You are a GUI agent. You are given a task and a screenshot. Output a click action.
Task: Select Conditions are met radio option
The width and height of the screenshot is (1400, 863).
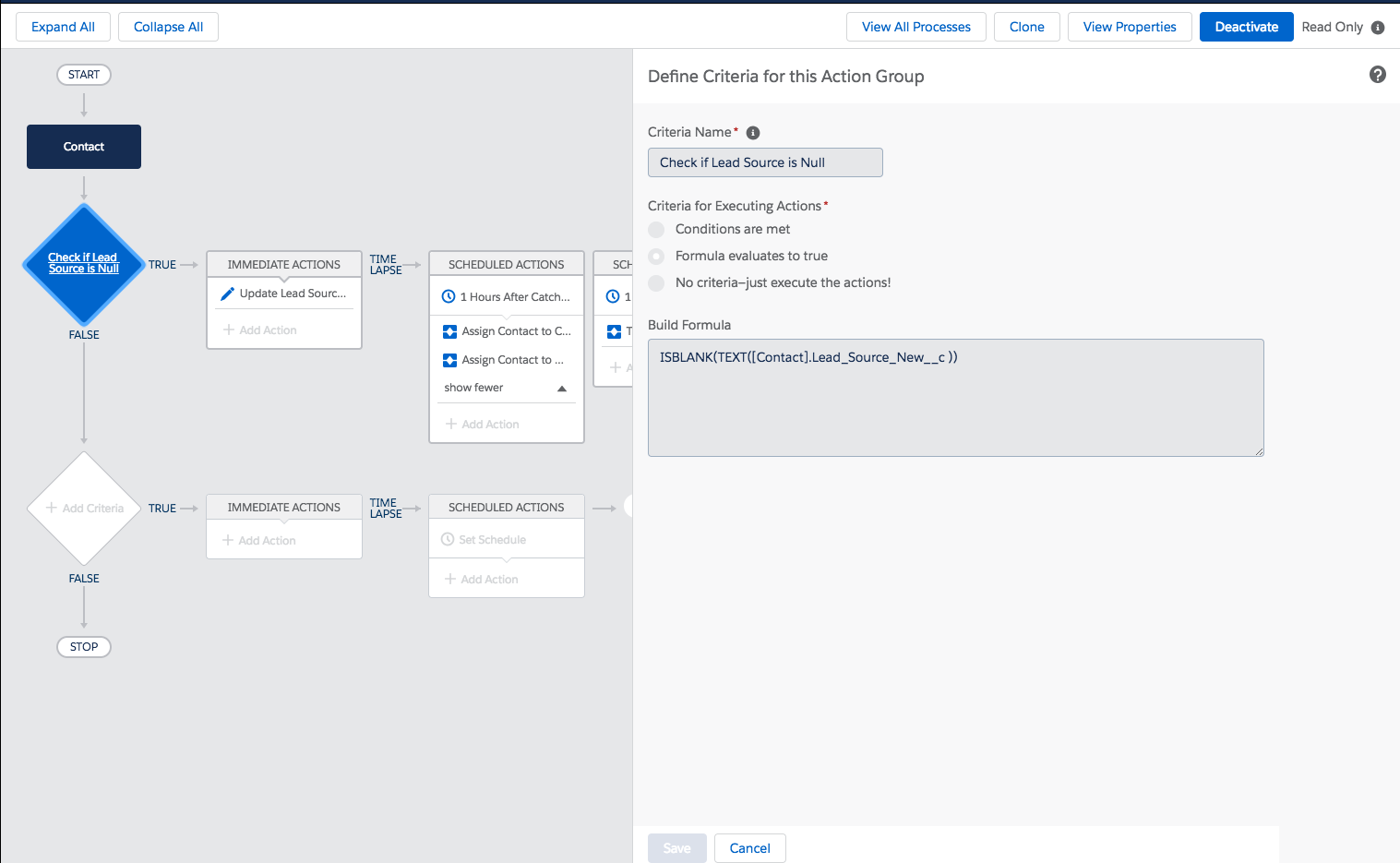pos(656,230)
